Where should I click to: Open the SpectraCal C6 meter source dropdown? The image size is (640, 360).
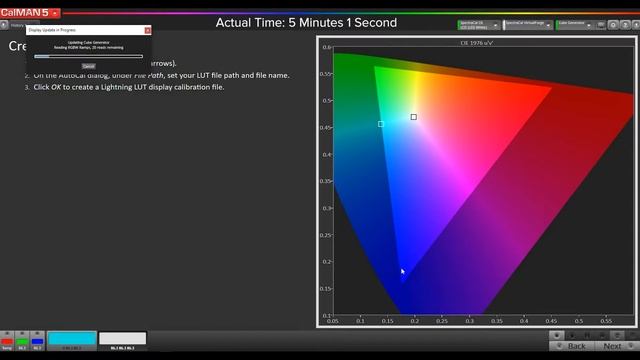[478, 25]
